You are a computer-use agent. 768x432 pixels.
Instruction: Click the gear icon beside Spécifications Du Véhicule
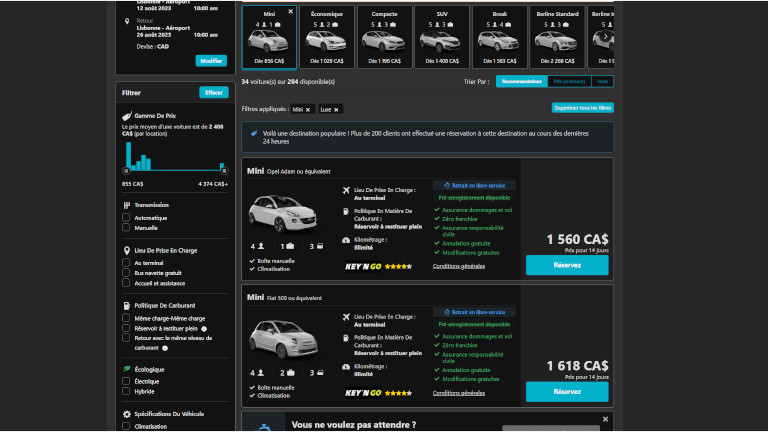point(126,414)
